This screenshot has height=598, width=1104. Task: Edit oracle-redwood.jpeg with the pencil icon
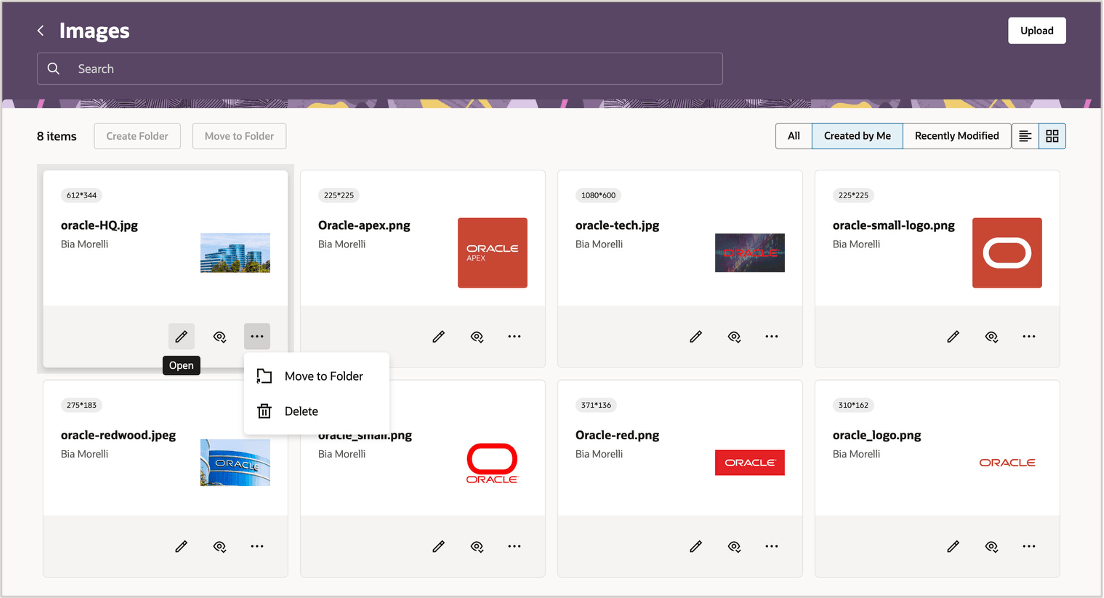[181, 547]
